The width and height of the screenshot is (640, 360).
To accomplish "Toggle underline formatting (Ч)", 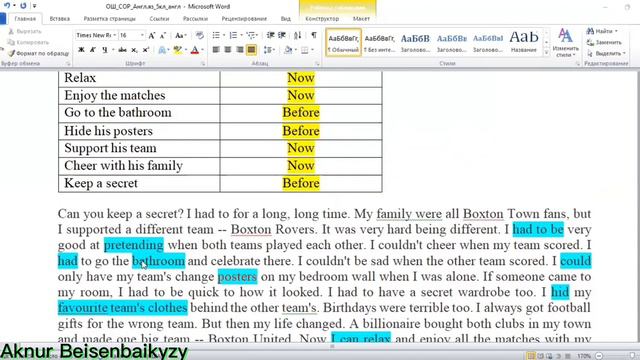I will 104,50.
